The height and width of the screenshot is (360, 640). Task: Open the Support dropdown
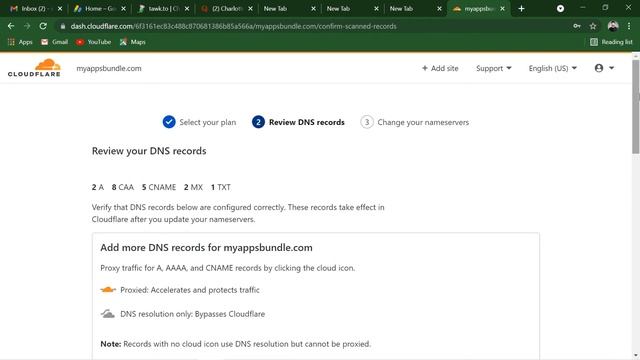pyautogui.click(x=493, y=68)
